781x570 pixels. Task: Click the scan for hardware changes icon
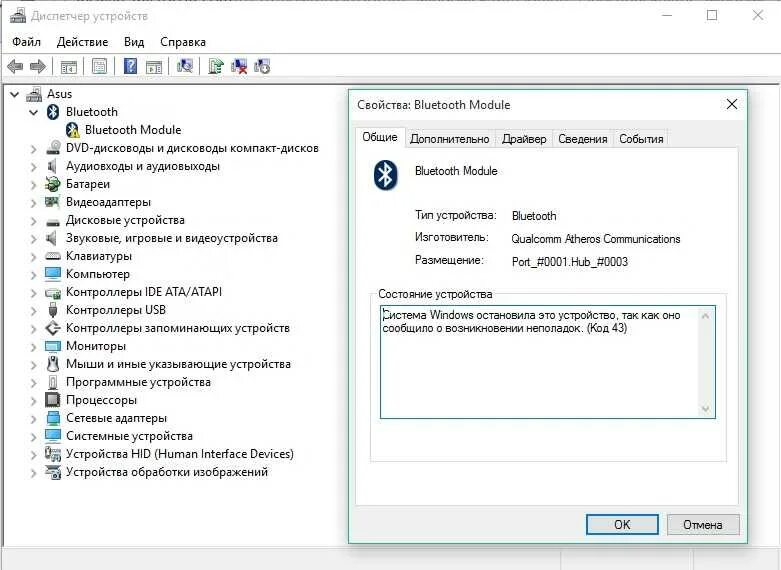click(x=185, y=66)
